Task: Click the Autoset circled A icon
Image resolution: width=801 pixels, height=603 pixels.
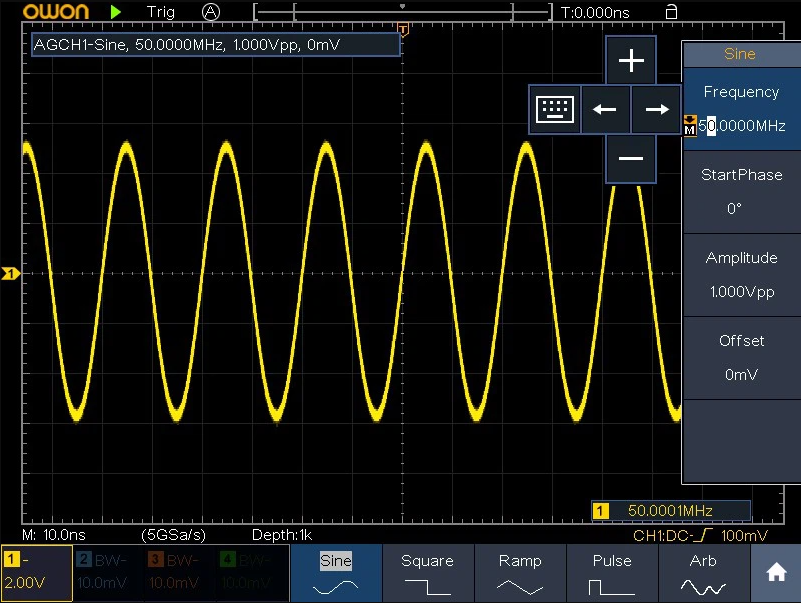Action: pyautogui.click(x=210, y=12)
